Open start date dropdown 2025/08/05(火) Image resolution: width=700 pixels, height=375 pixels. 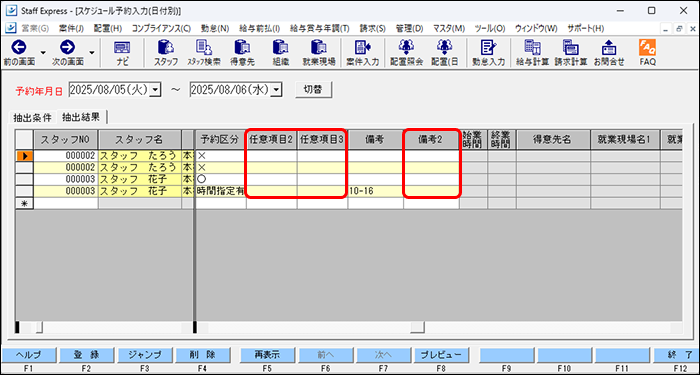click(155, 90)
